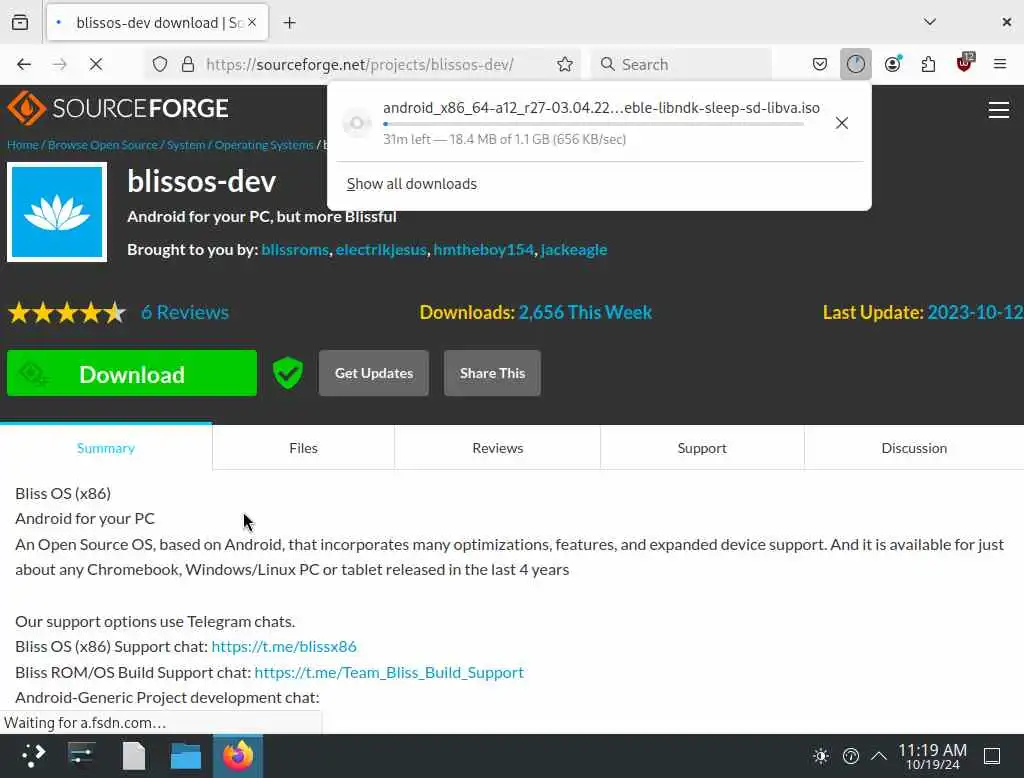Open hmtheboy154 author profile
Screen dimensions: 1024x778
click(483, 250)
